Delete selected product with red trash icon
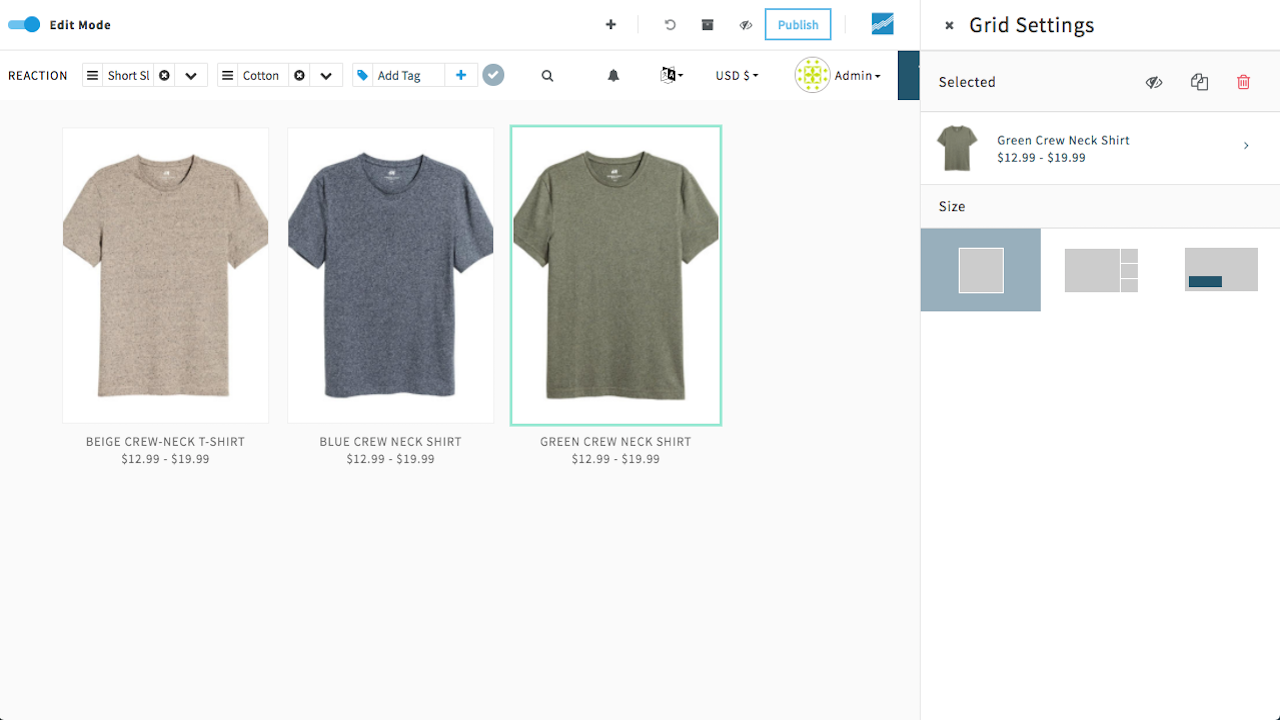The image size is (1280, 720). tap(1244, 82)
